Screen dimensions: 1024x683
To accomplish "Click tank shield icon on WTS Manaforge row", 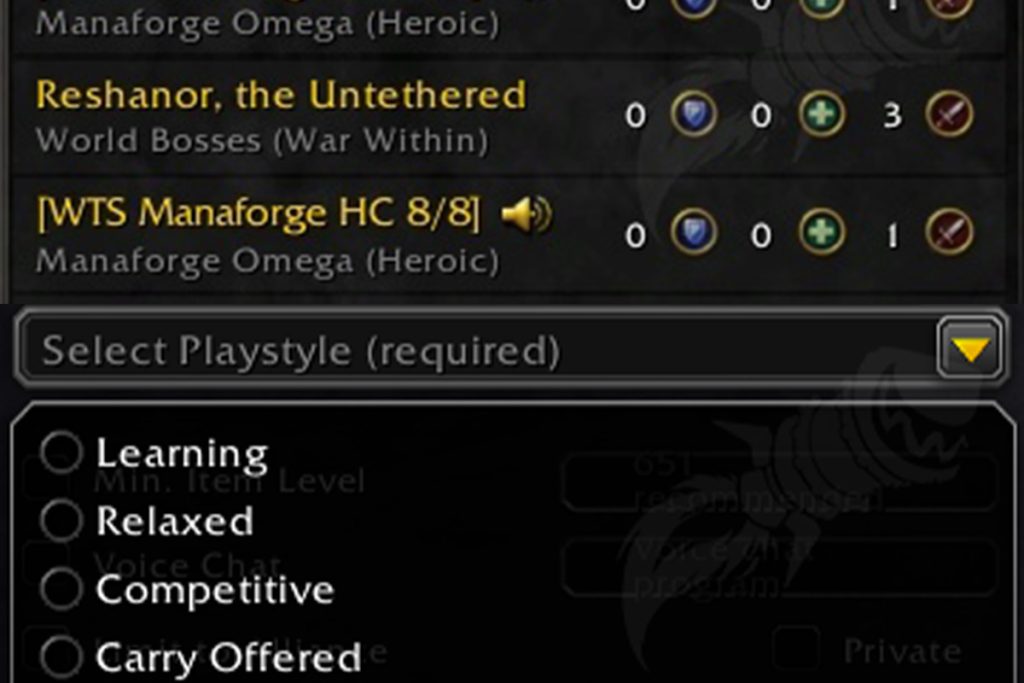I will point(694,231).
